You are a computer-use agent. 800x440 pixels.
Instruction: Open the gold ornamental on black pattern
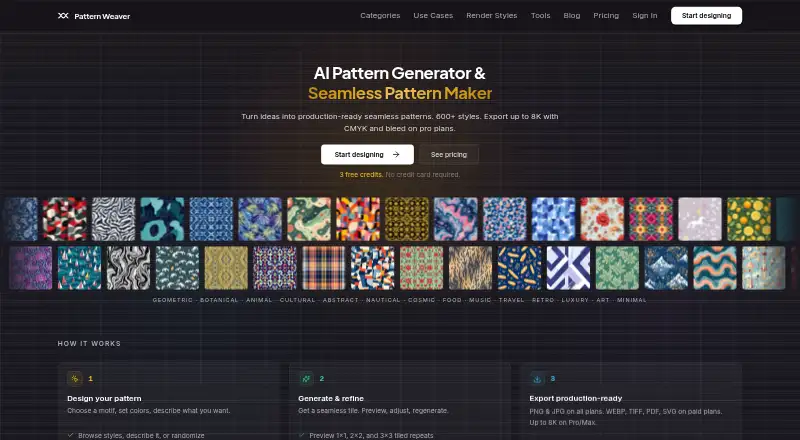pos(407,219)
